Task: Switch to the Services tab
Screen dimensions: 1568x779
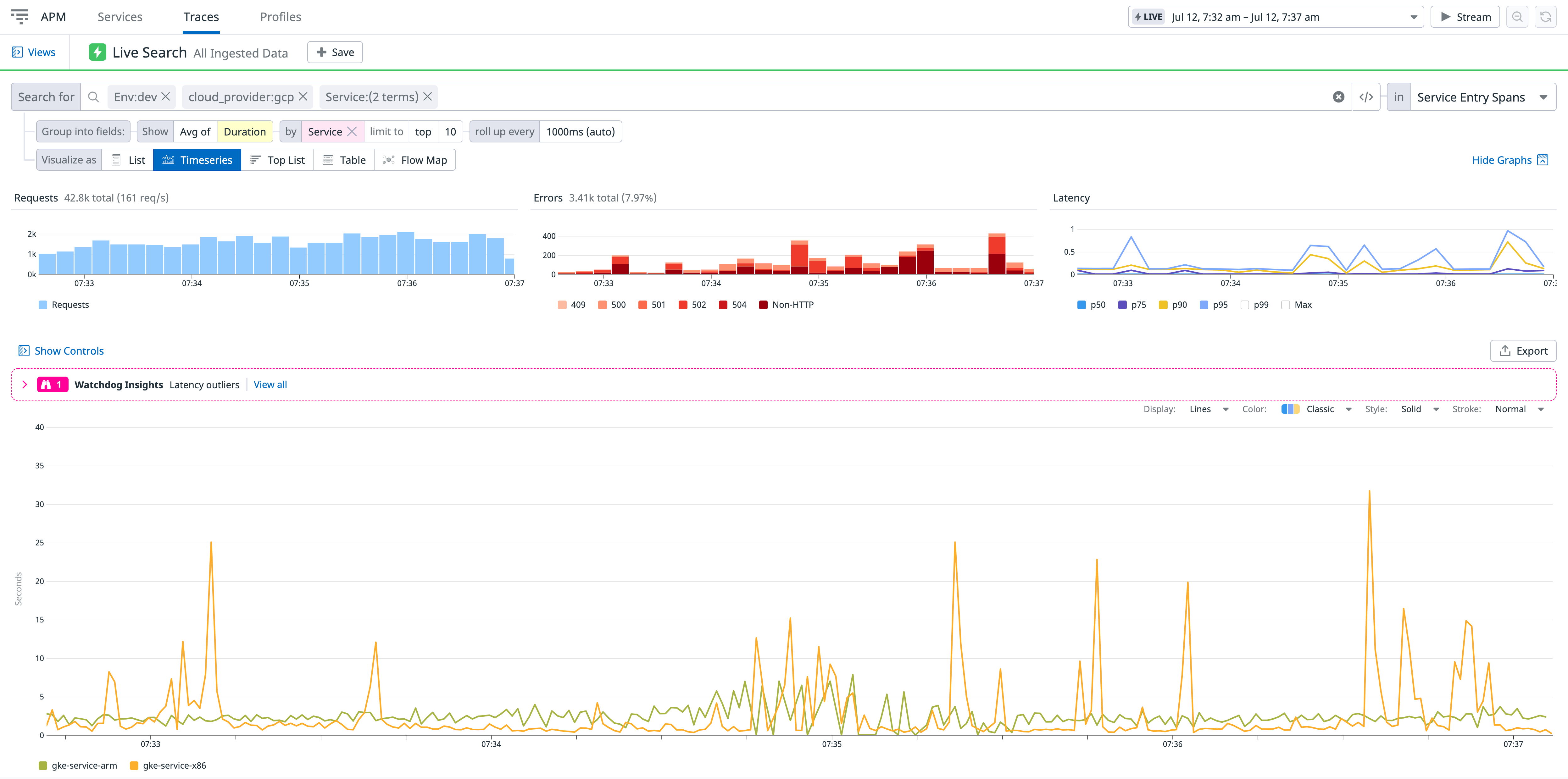Action: coord(119,16)
